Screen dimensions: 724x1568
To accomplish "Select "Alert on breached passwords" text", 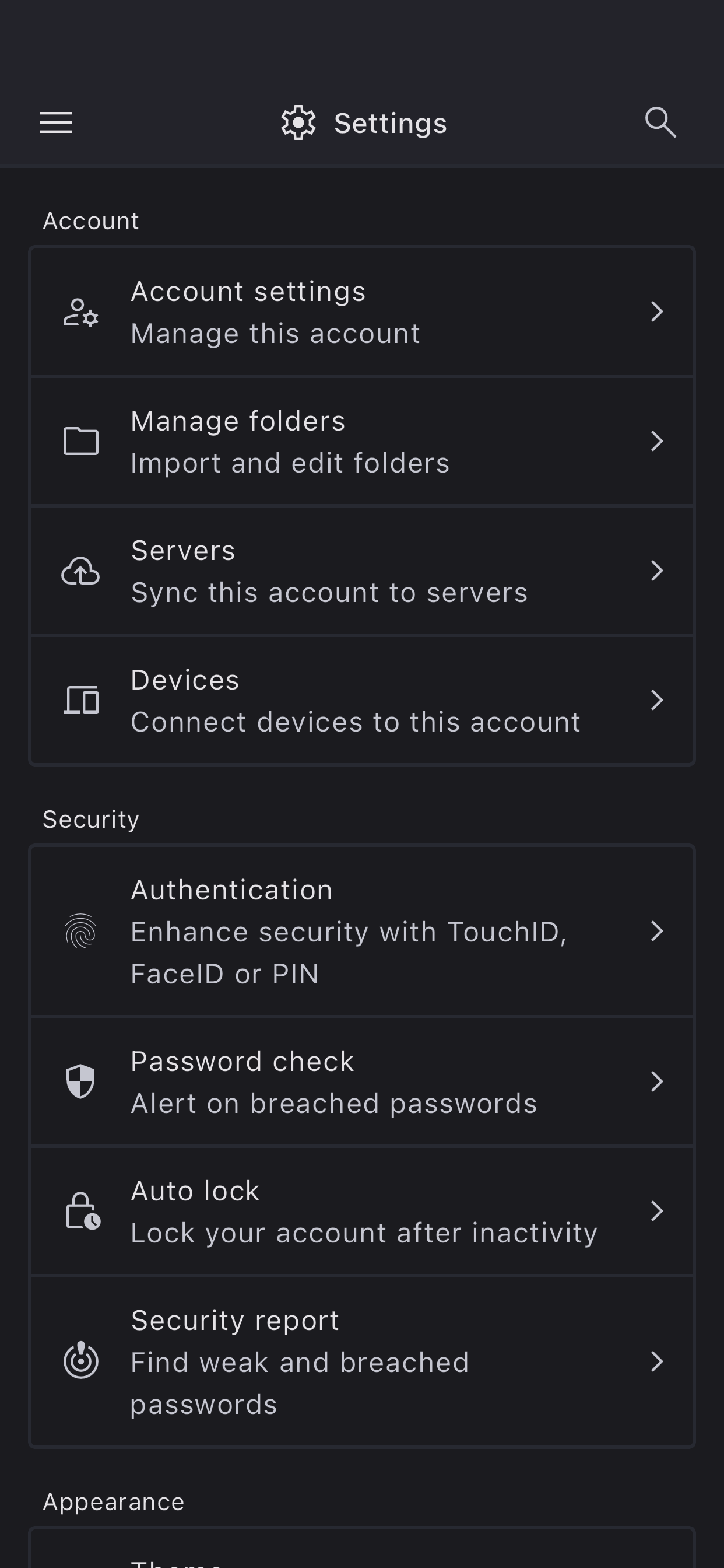I will coord(334,1104).
